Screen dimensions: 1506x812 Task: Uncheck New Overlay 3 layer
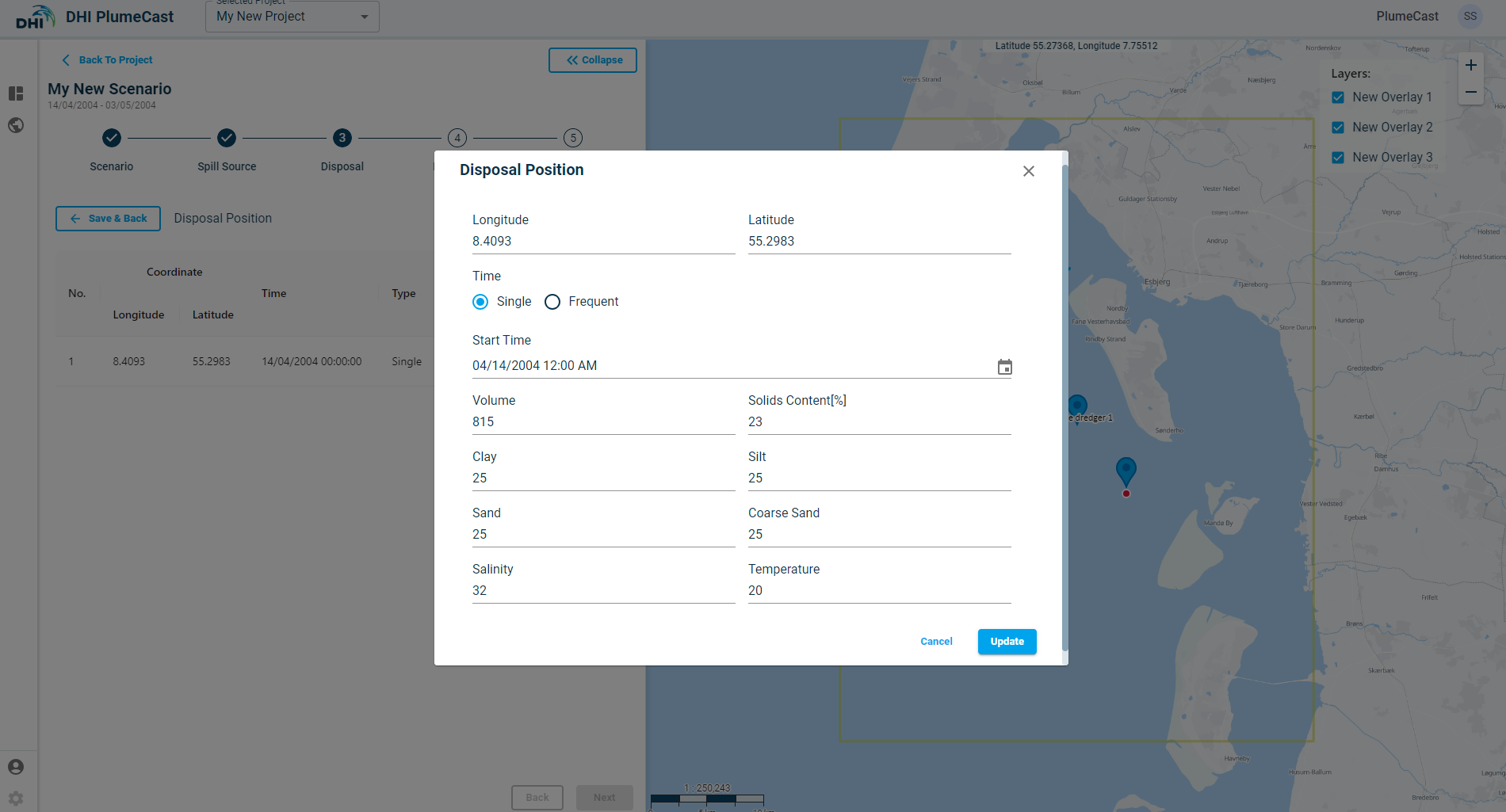click(x=1338, y=158)
